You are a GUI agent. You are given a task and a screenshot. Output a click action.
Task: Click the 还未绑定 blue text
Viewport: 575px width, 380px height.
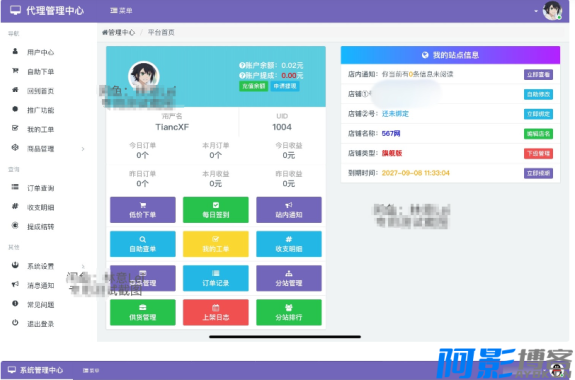click(x=395, y=114)
